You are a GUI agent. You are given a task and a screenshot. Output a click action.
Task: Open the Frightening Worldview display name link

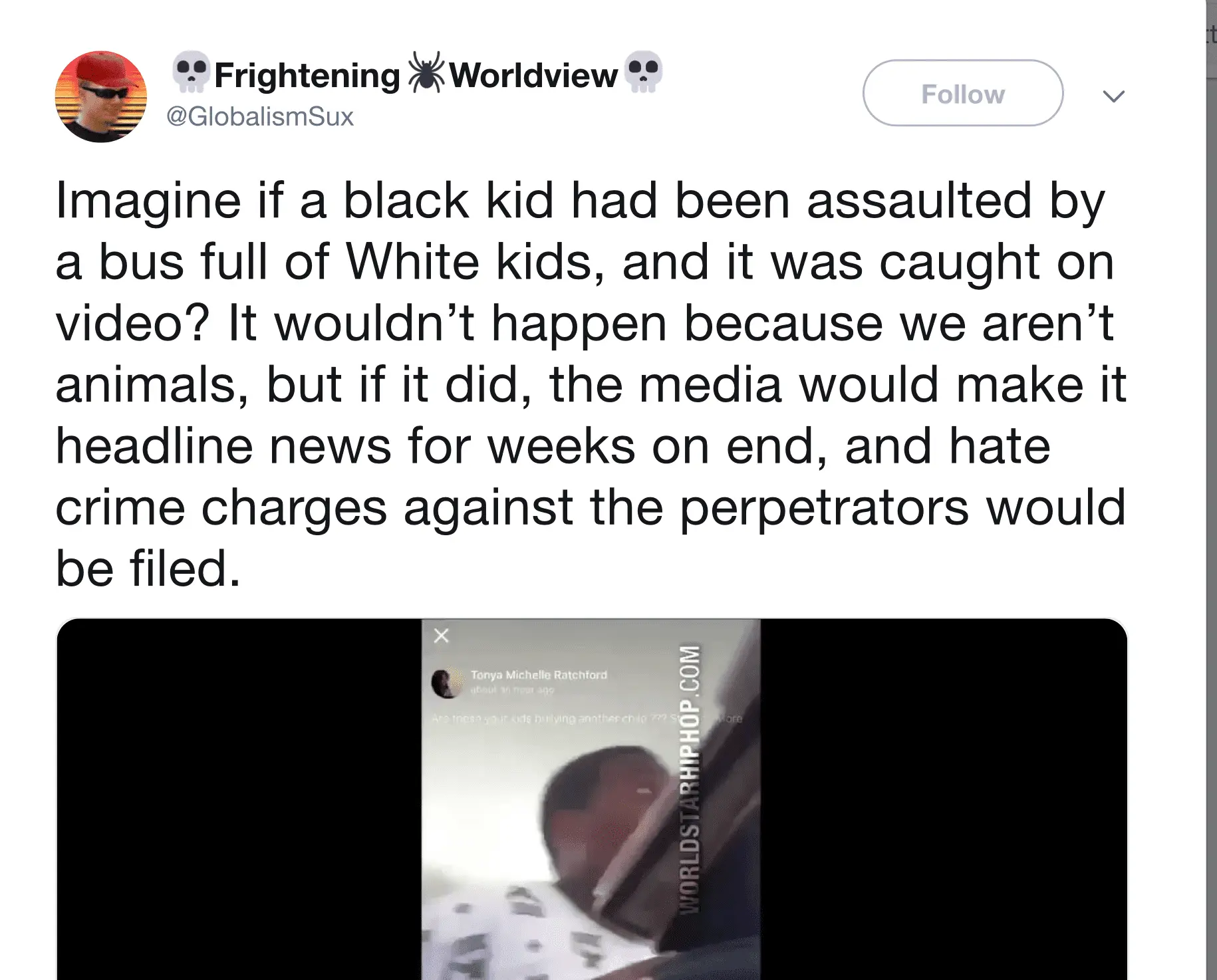pos(417,74)
